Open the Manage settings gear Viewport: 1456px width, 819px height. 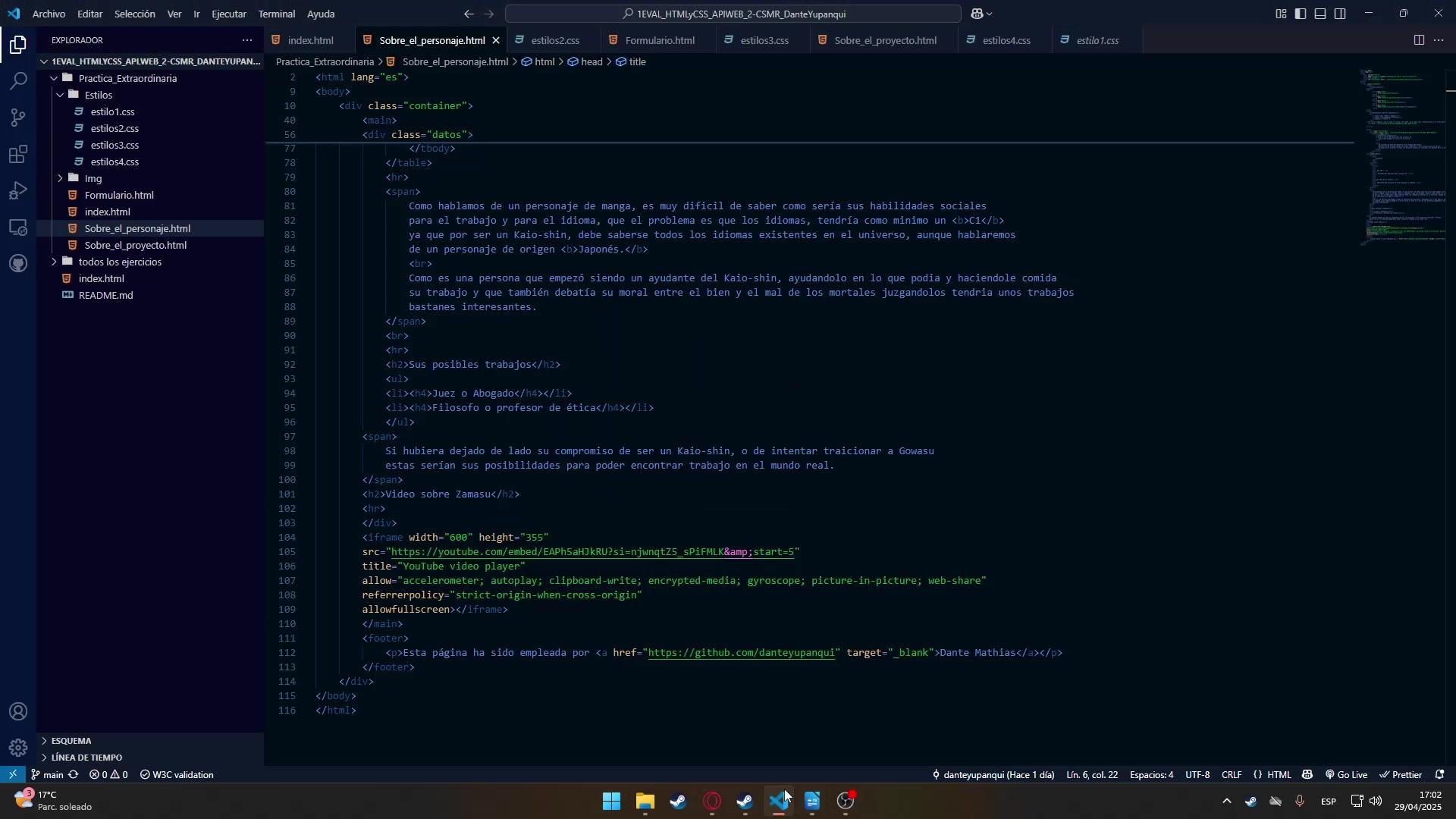click(x=18, y=748)
